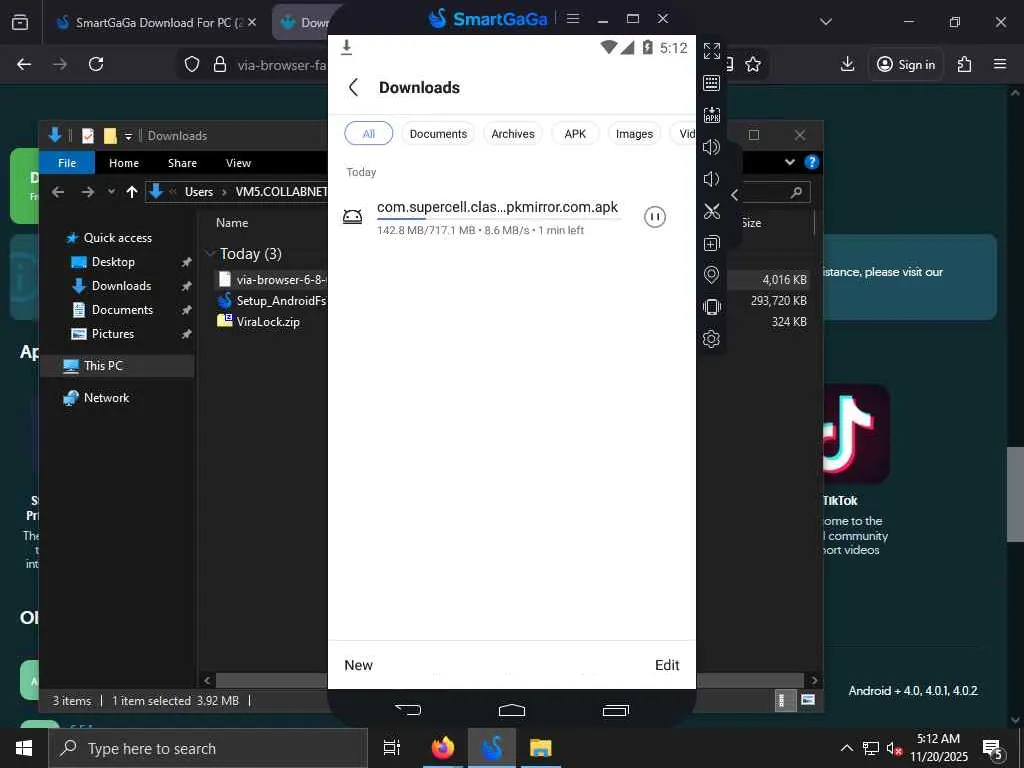This screenshot has width=1024, height=768.
Task: Open the Share ribbon tab in File Explorer
Action: click(182, 163)
